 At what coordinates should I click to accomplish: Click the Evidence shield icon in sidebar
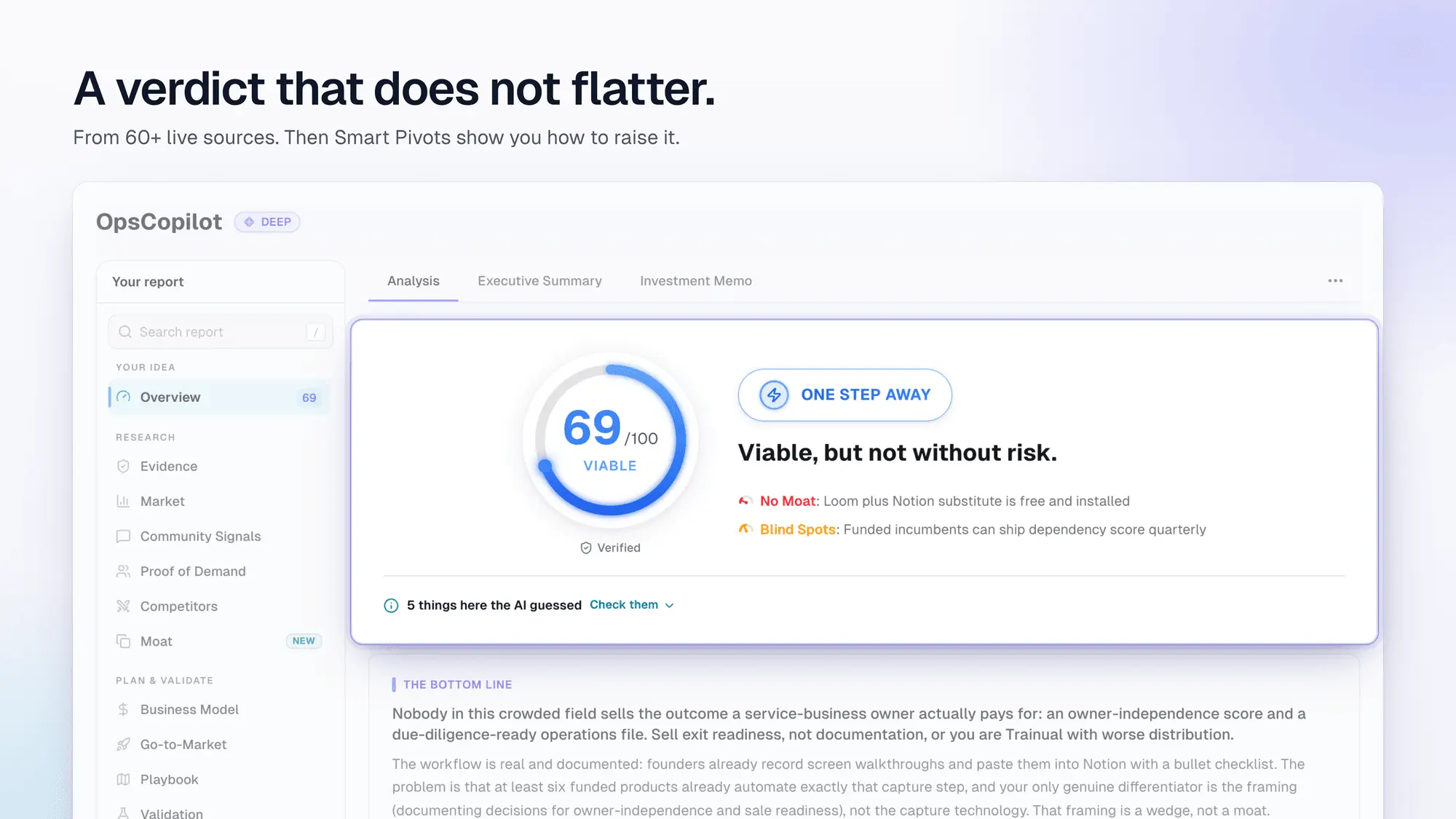(123, 466)
